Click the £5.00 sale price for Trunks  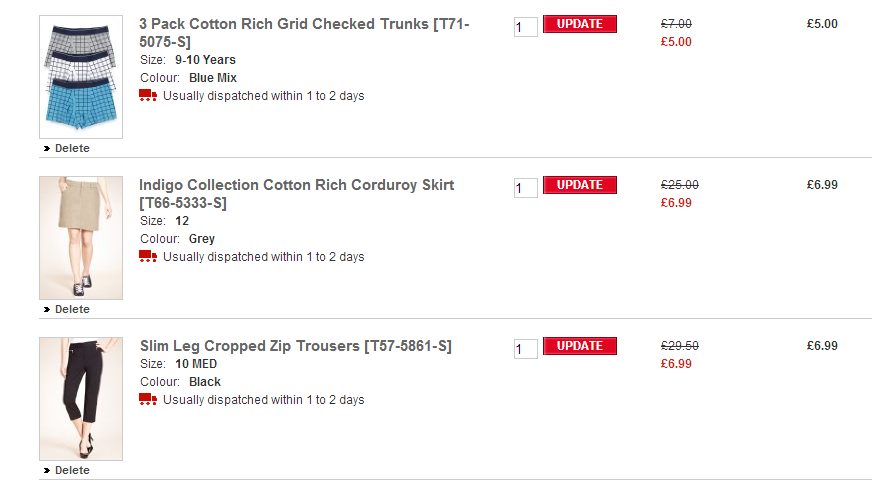(676, 42)
